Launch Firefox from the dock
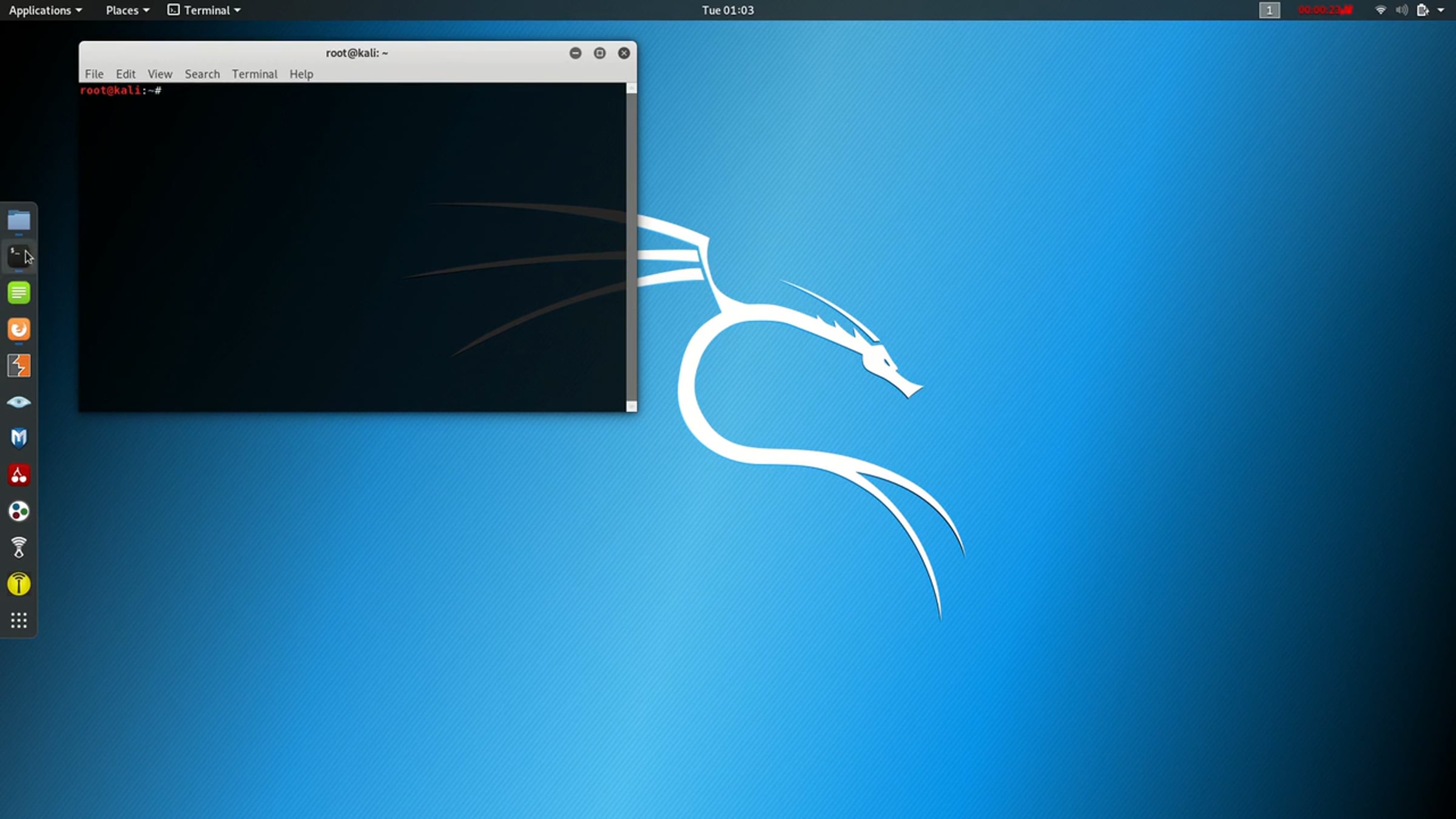1456x819 pixels. (19, 329)
